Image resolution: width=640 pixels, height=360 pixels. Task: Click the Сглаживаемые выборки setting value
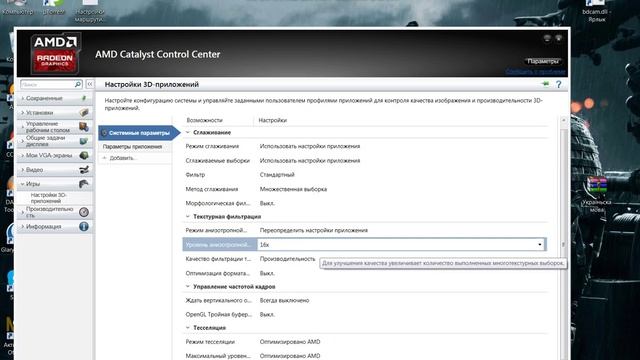(x=310, y=160)
